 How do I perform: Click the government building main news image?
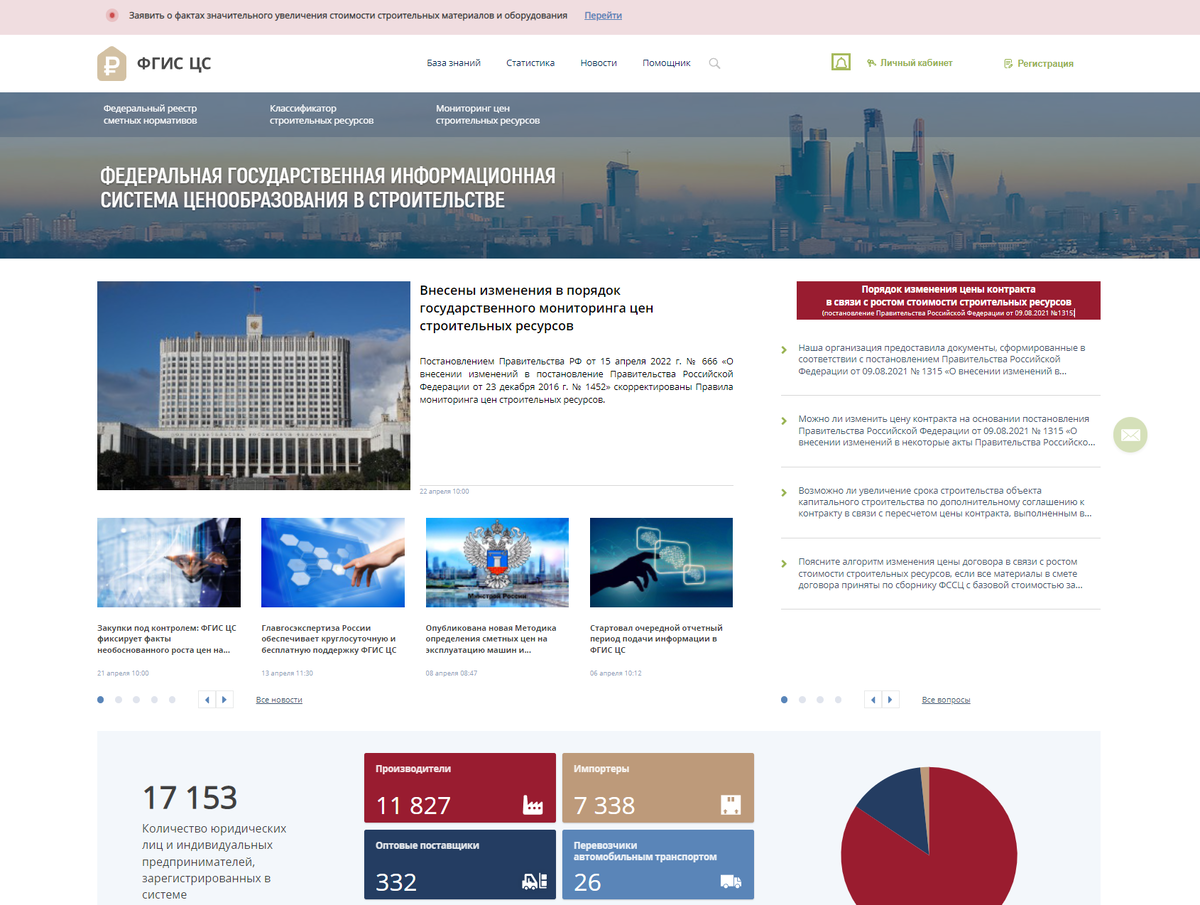pyautogui.click(x=253, y=385)
